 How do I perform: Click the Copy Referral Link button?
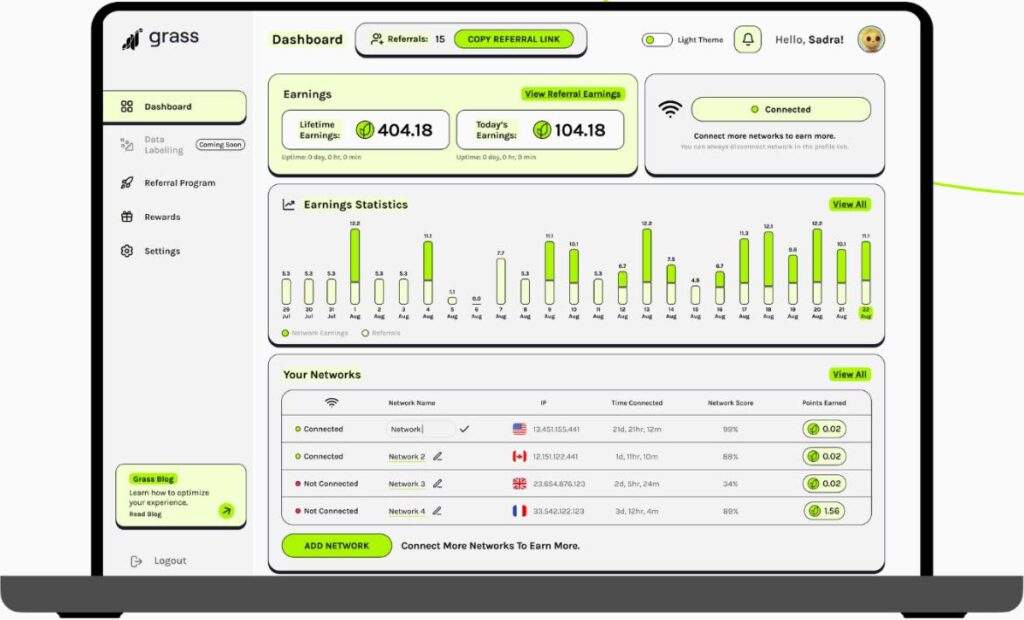click(513, 39)
